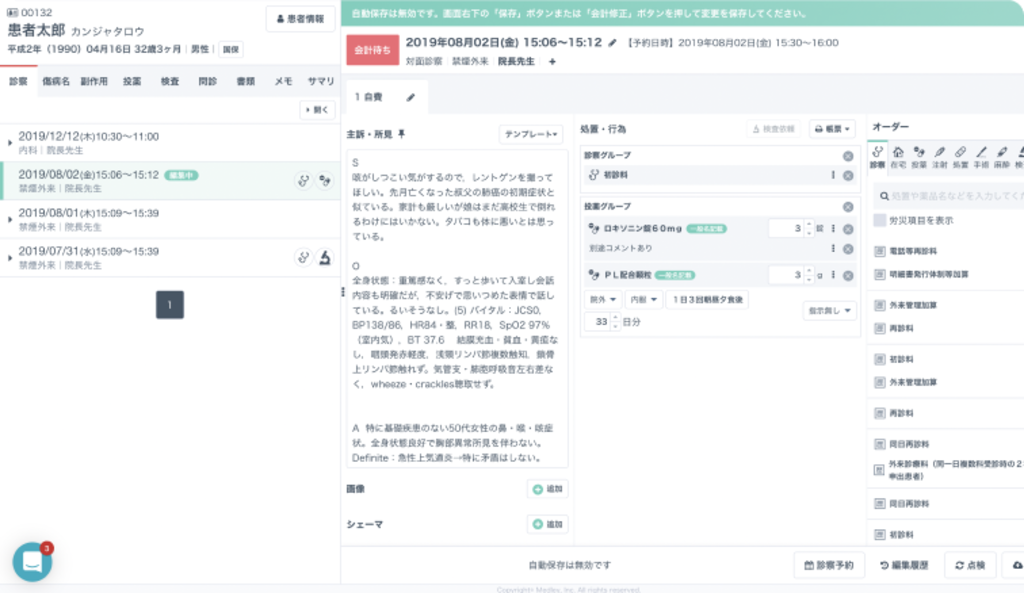1024x593 pixels.
Task: Open the three-dot menu for PL配合顆粒
Action: click(833, 275)
